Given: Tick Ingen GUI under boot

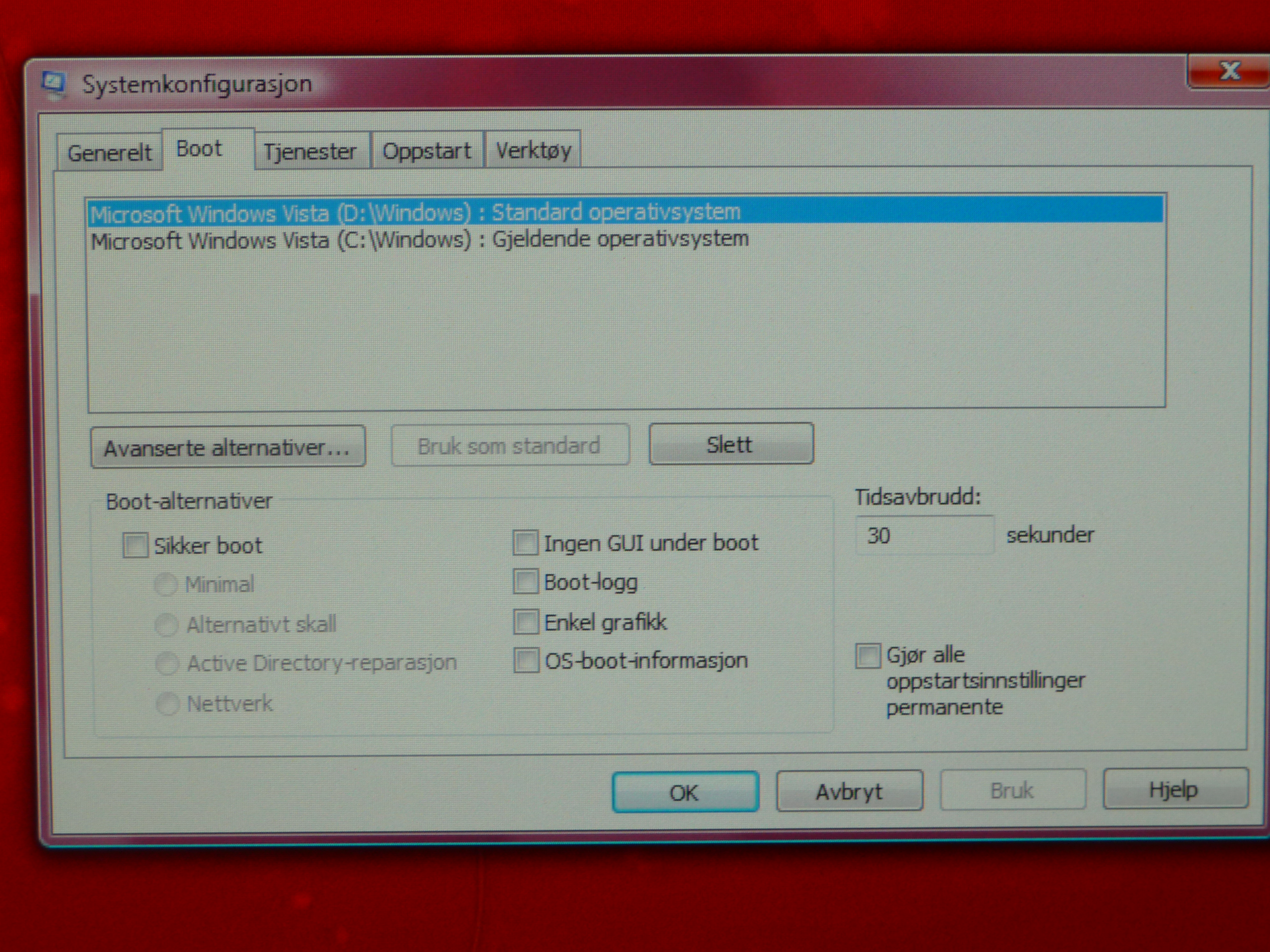Looking at the screenshot, I should 525,543.
